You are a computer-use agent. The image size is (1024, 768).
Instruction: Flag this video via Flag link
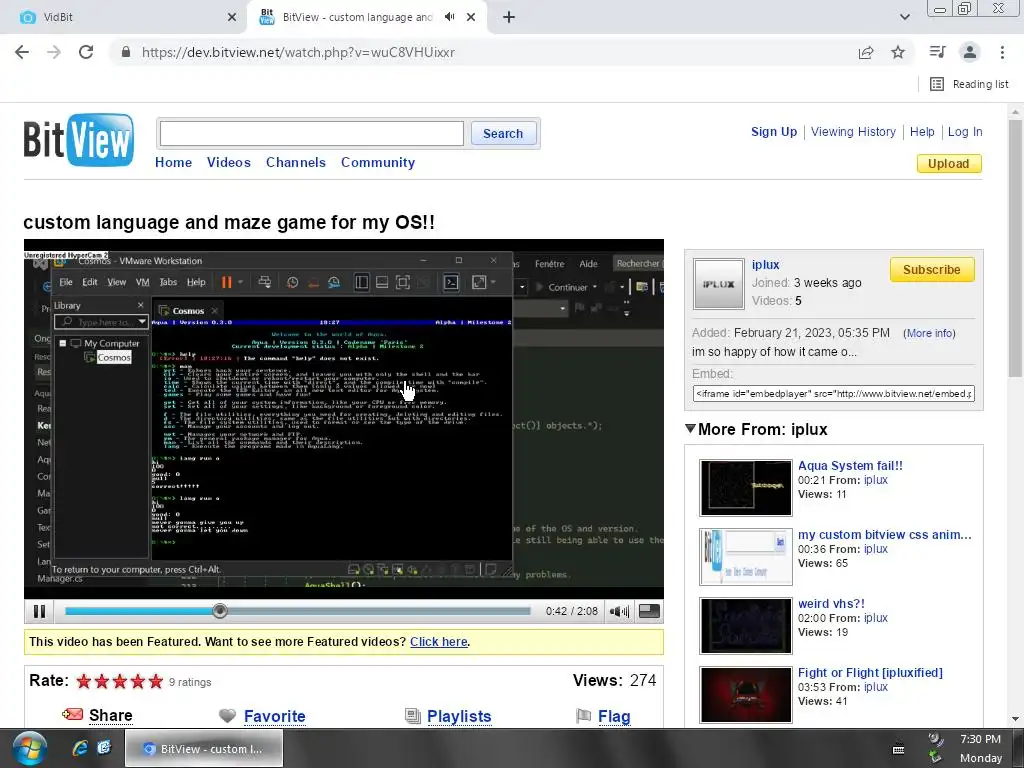(x=615, y=716)
